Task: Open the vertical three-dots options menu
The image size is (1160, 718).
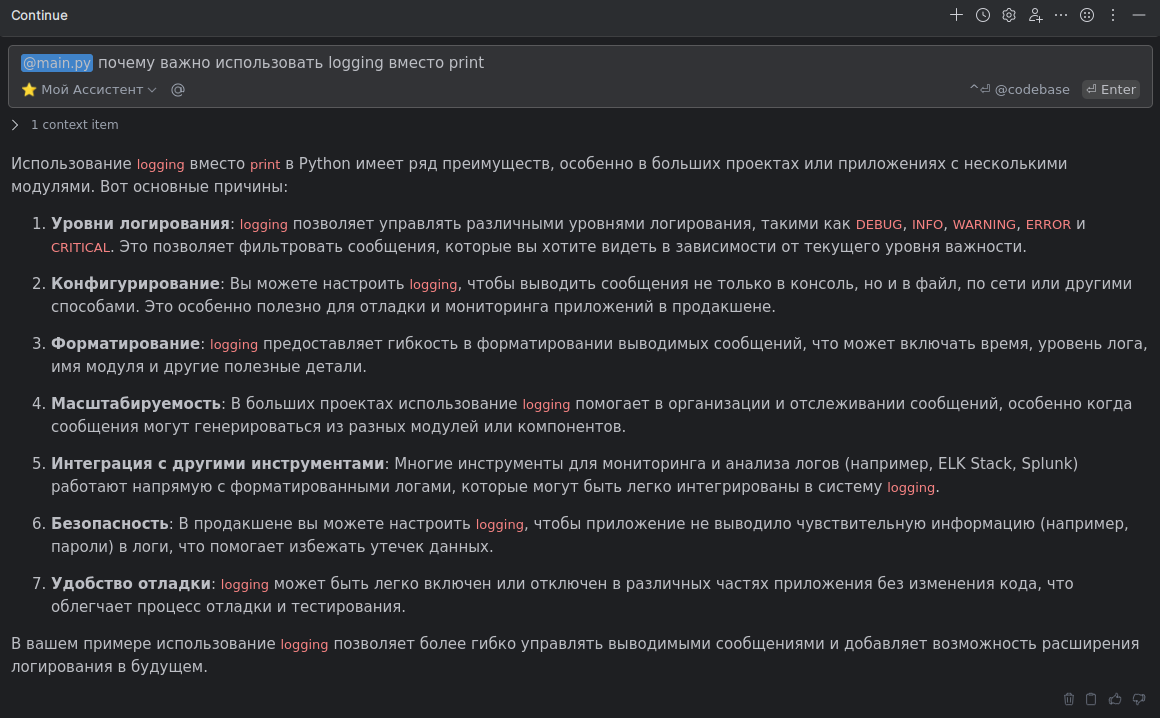Action: coord(1113,15)
